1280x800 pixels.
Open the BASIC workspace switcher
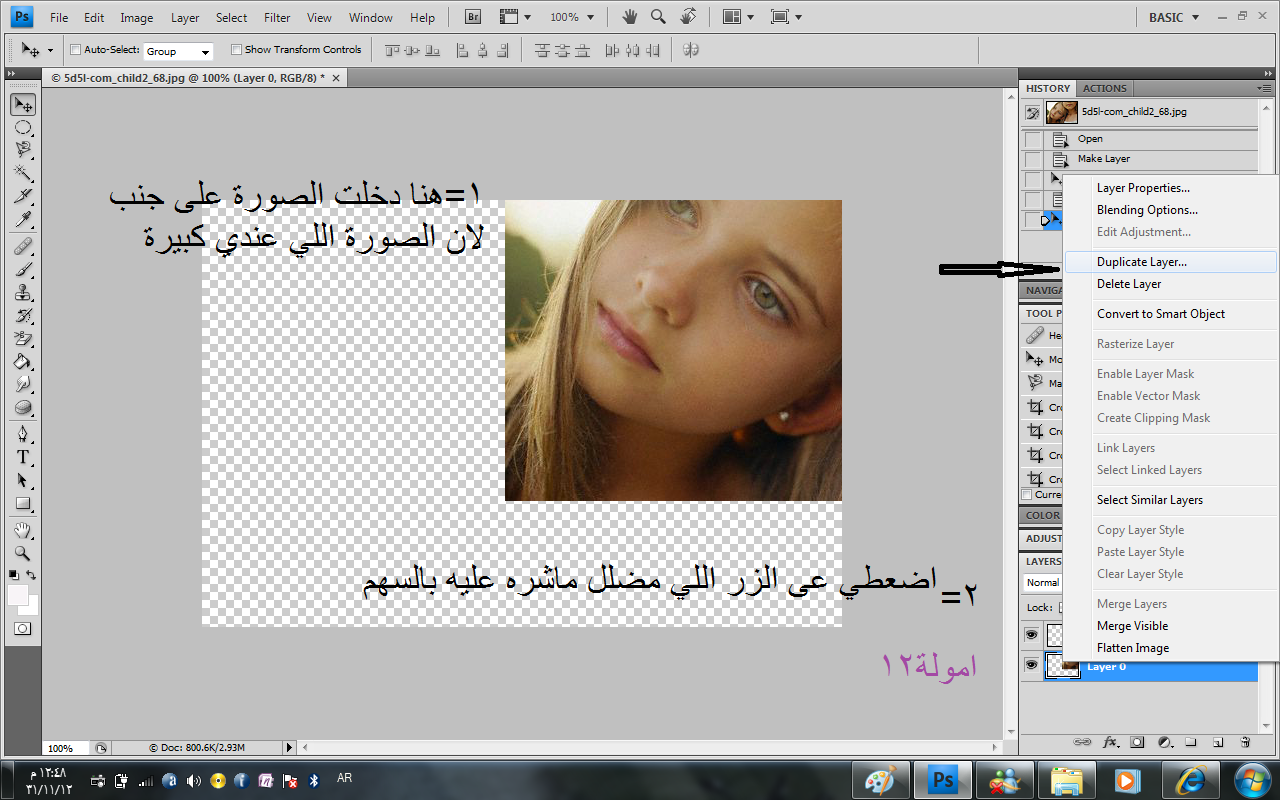pyautogui.click(x=1173, y=17)
